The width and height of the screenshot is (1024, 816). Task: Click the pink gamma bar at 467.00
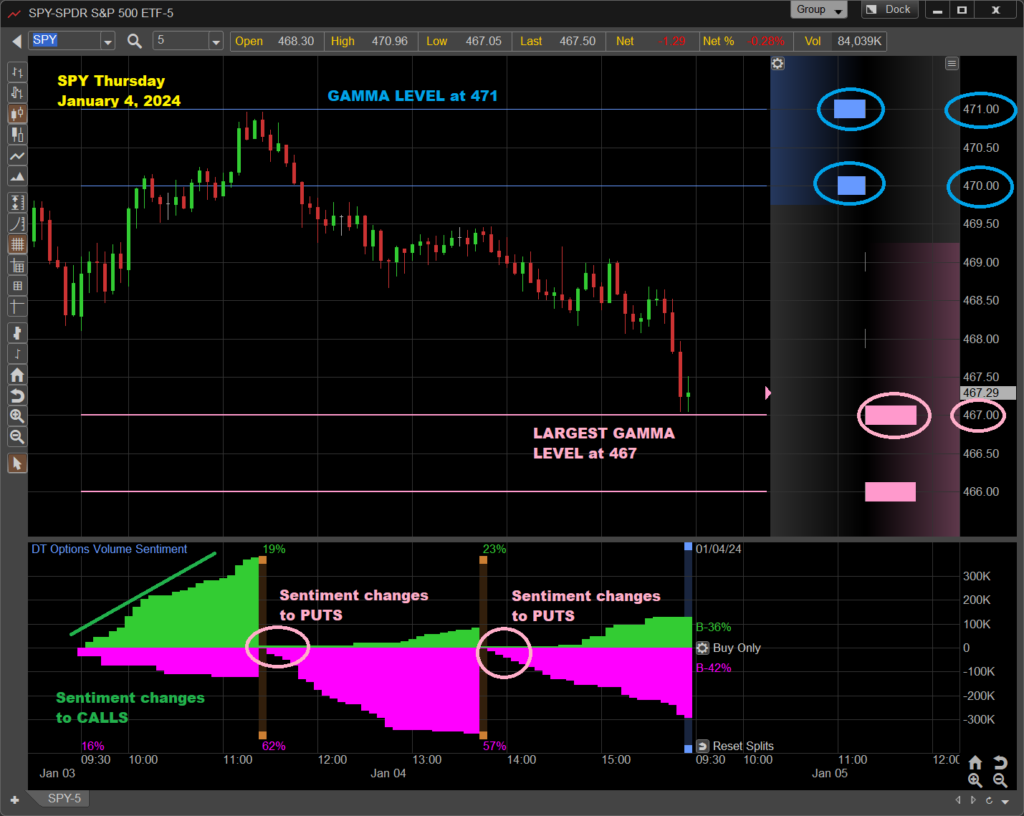click(890, 415)
